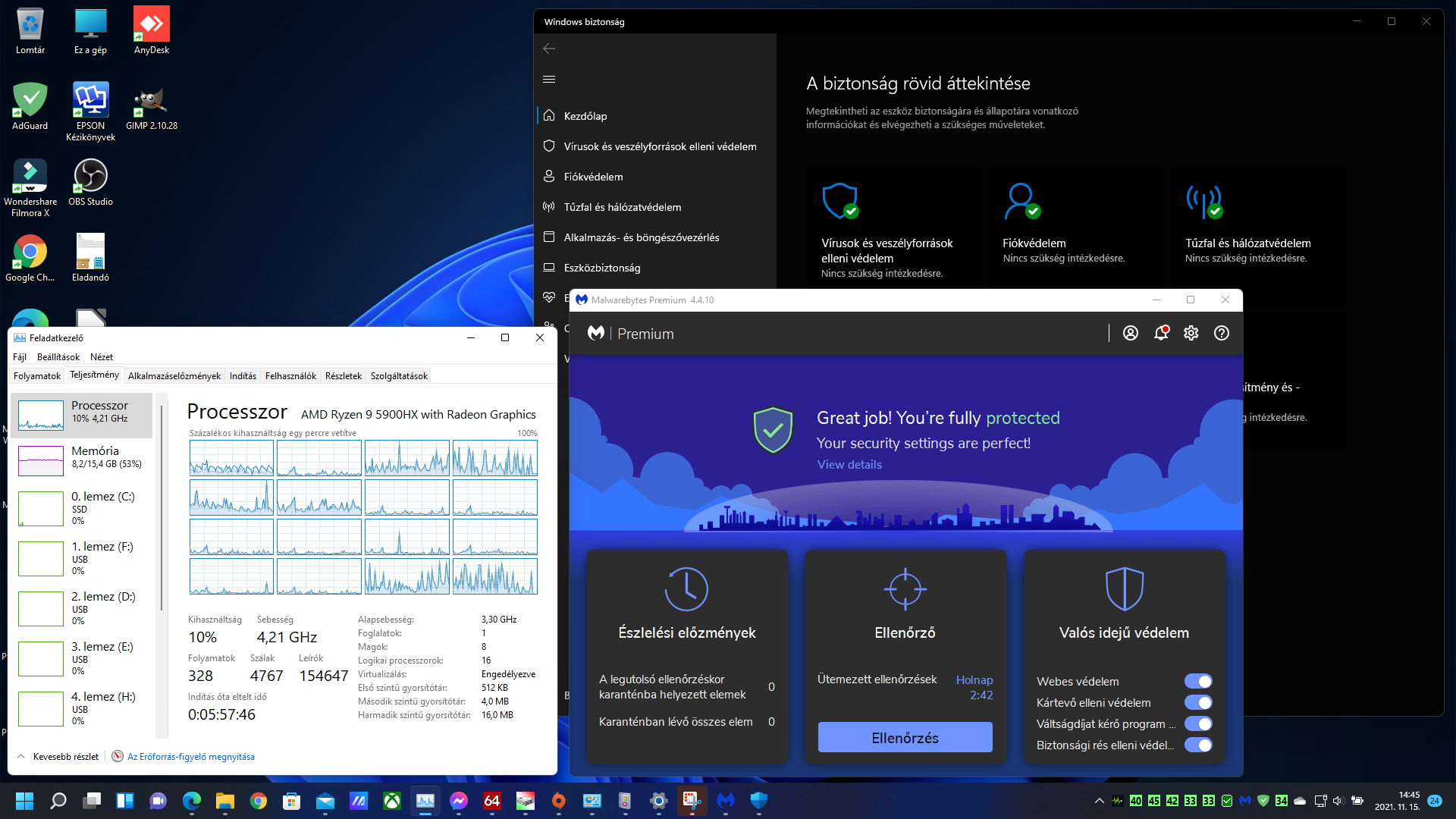The width and height of the screenshot is (1456, 819).
Task: Open EPSON Kézikönyvek desktop shortcut
Action: click(91, 111)
